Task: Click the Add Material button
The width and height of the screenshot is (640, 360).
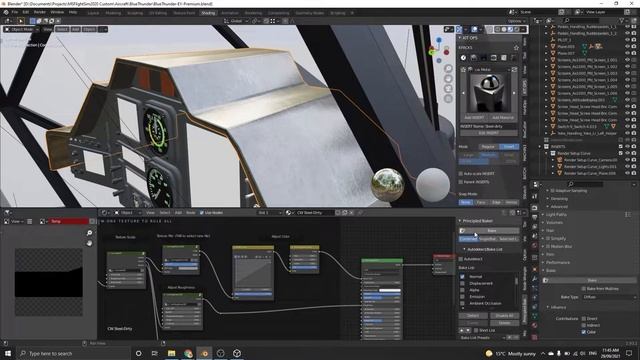Action: click(503, 118)
